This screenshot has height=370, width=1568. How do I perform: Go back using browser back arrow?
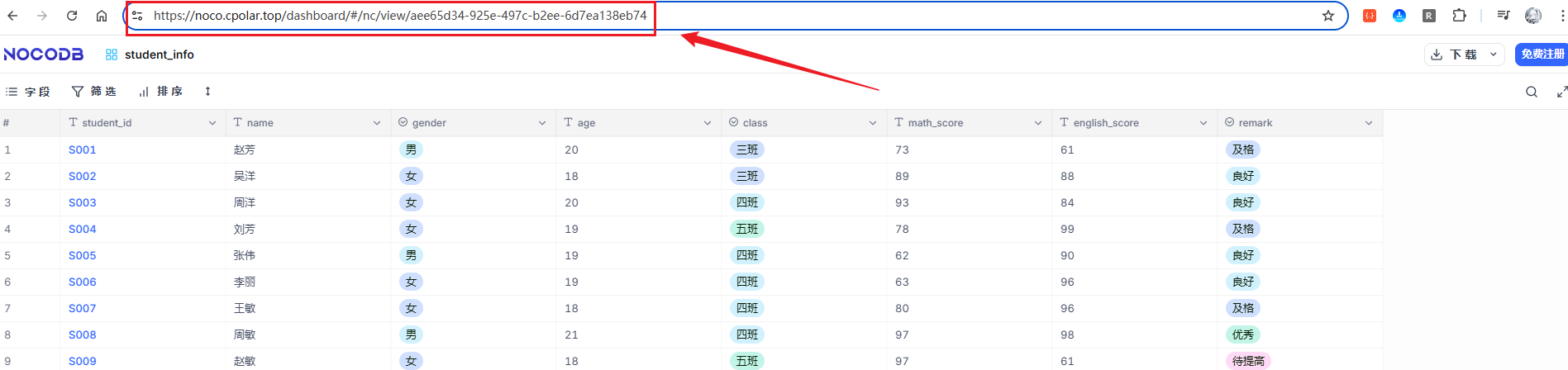pos(12,16)
